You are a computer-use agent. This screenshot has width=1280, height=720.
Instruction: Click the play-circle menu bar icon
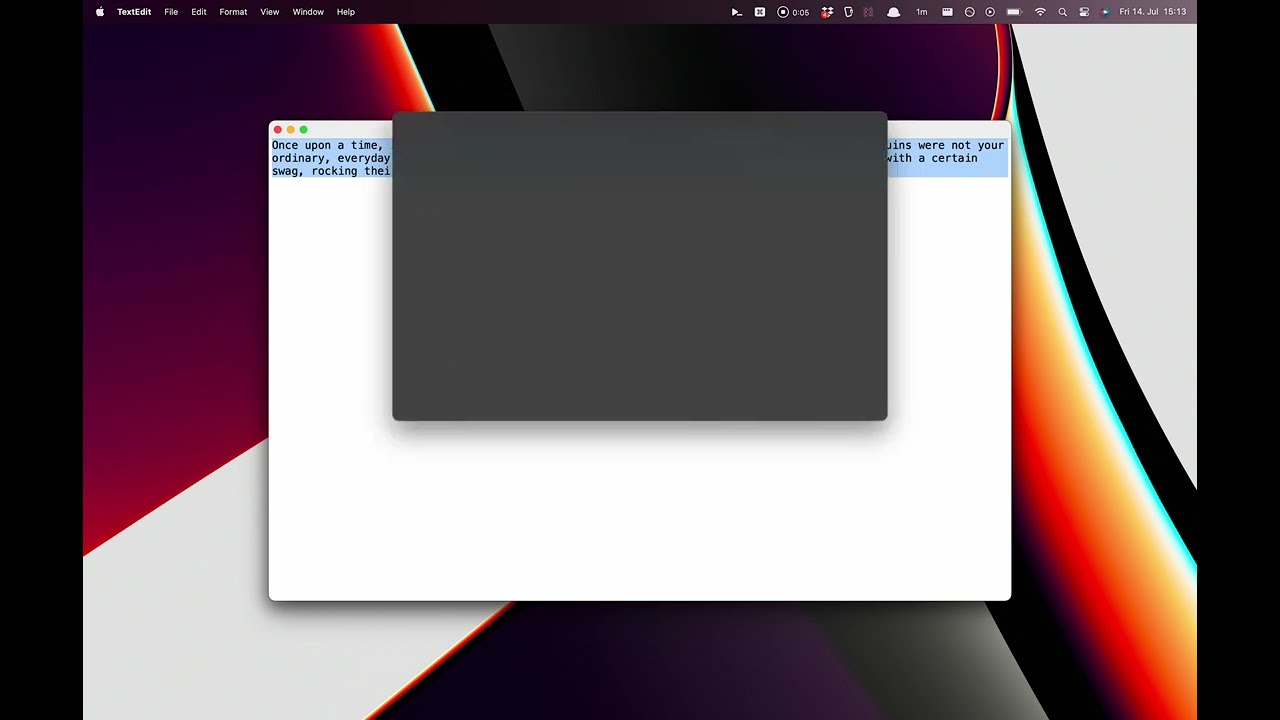(990, 12)
